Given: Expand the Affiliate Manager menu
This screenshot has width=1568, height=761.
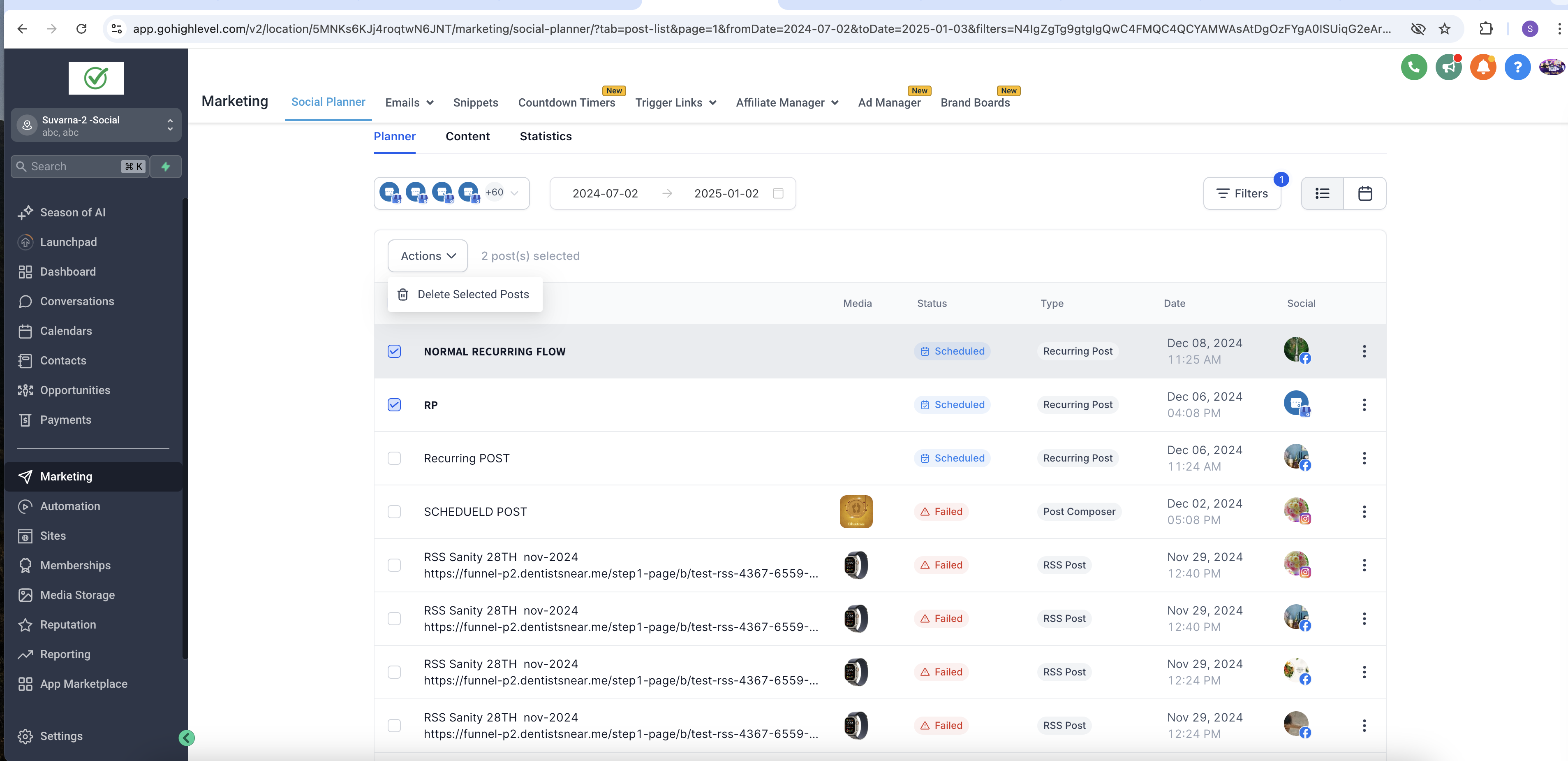Looking at the screenshot, I should [x=787, y=103].
